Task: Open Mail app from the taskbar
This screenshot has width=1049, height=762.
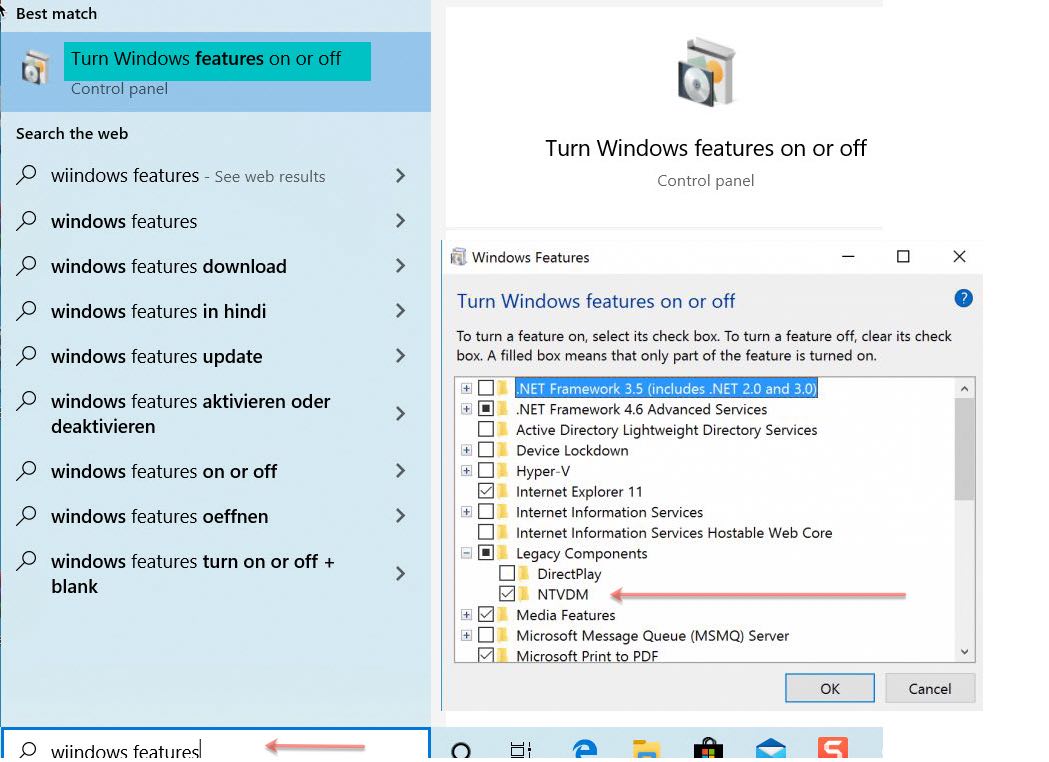Action: (x=770, y=749)
